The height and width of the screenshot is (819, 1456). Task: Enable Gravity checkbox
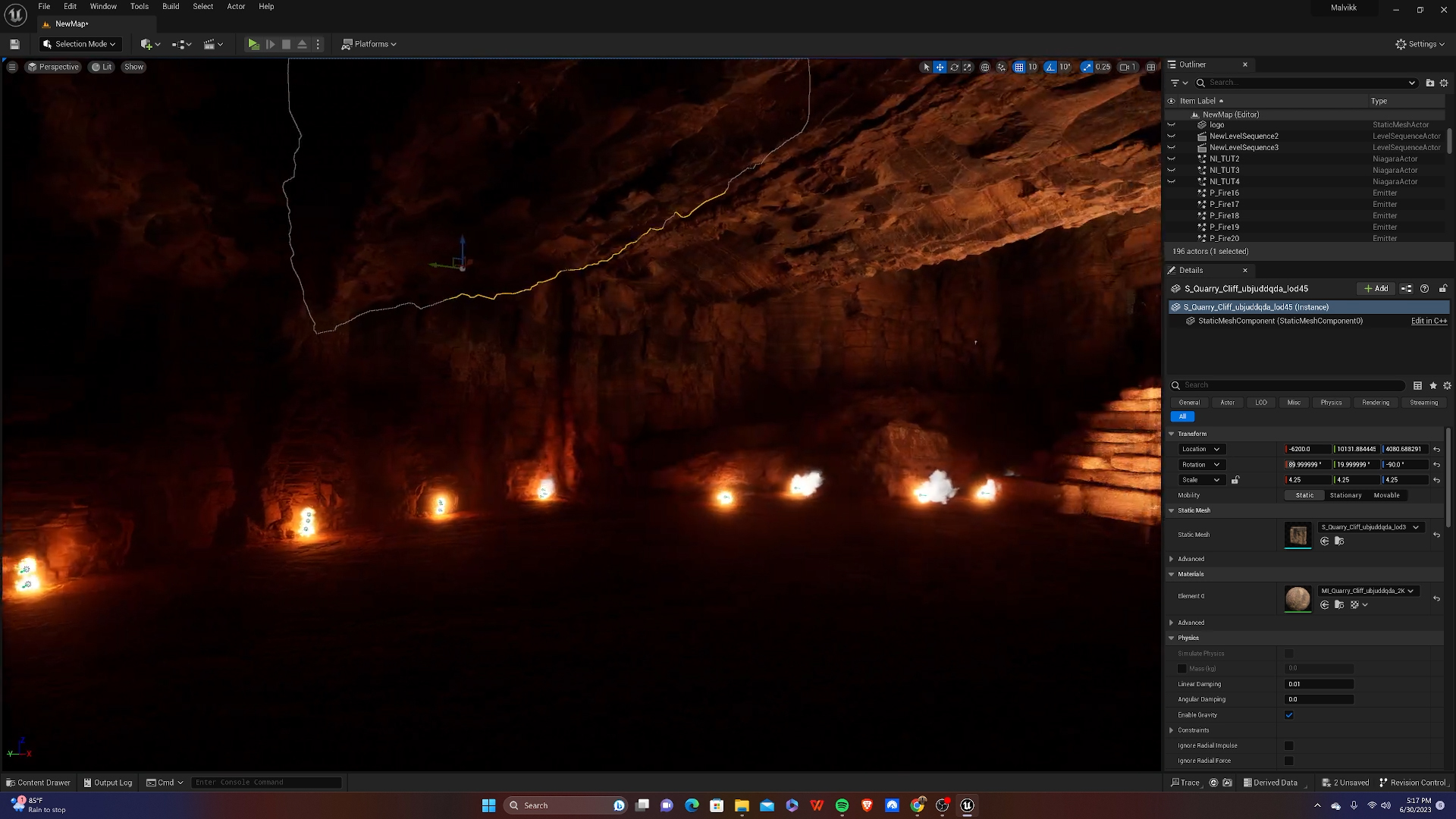[1289, 715]
